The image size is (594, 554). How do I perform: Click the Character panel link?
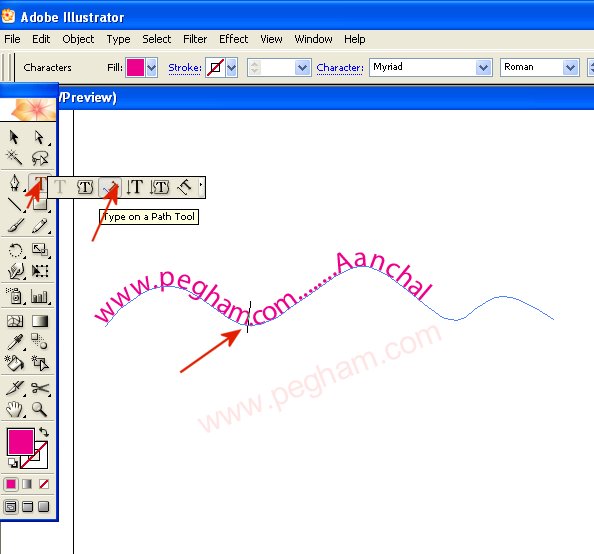click(340, 68)
